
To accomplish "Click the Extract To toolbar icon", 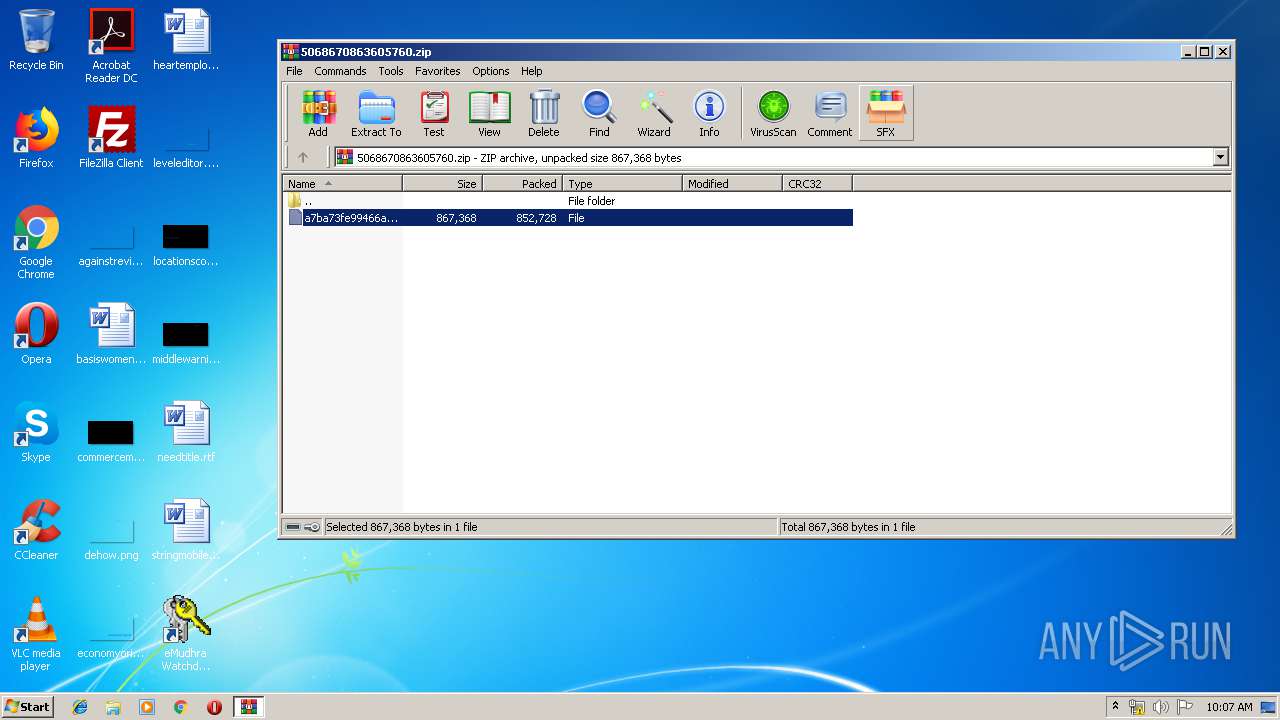I will click(x=376, y=113).
